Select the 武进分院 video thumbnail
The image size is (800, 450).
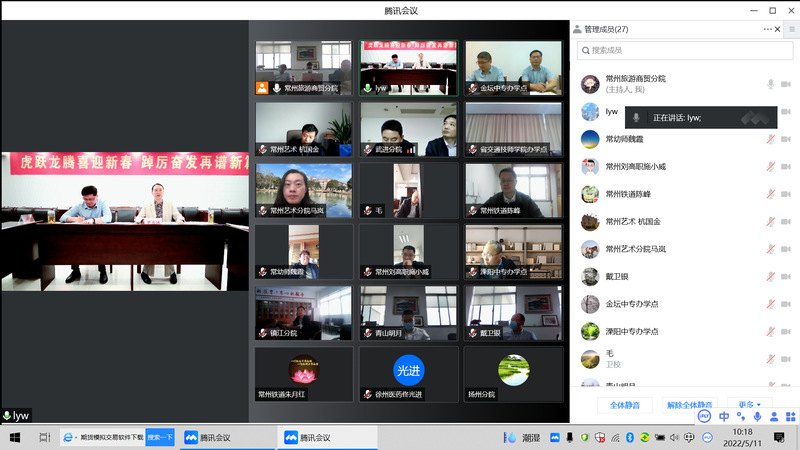[409, 129]
